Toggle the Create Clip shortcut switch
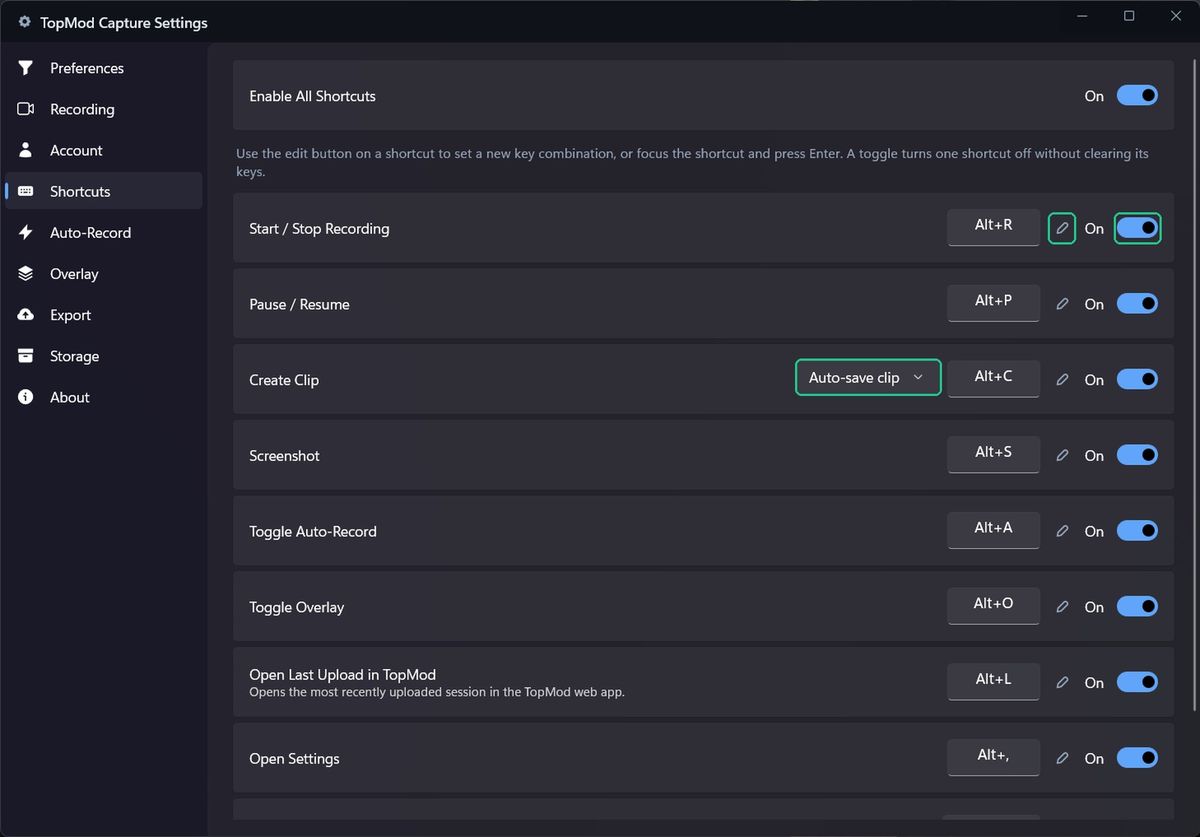Viewport: 1200px width, 837px height. coord(1137,379)
